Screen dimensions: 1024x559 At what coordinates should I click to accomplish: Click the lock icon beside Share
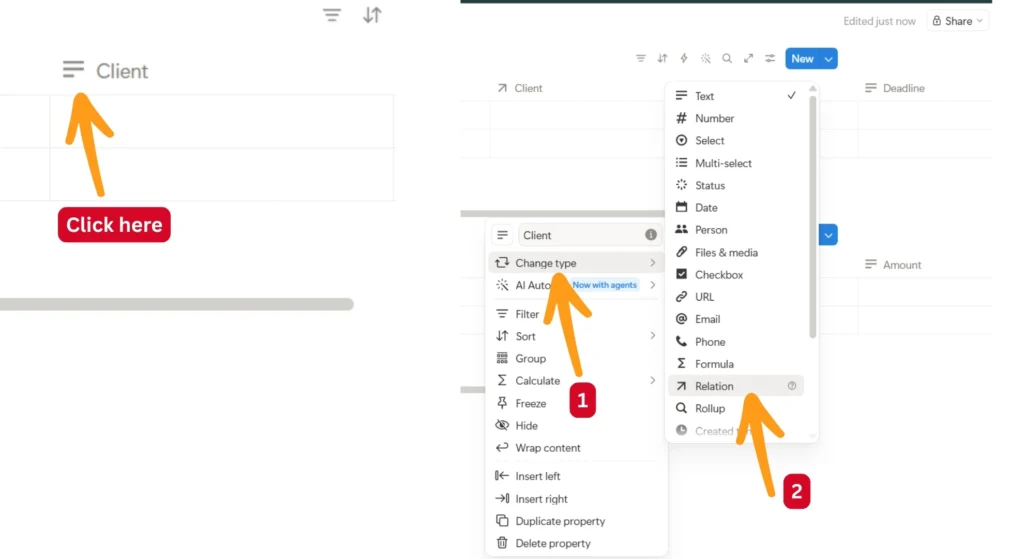click(936, 21)
